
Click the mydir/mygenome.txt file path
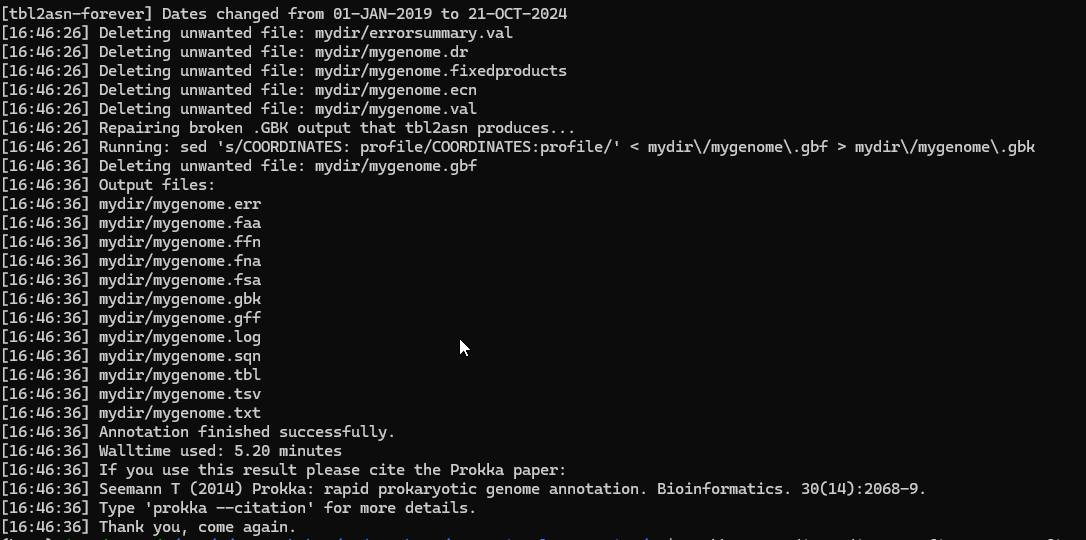click(x=180, y=413)
